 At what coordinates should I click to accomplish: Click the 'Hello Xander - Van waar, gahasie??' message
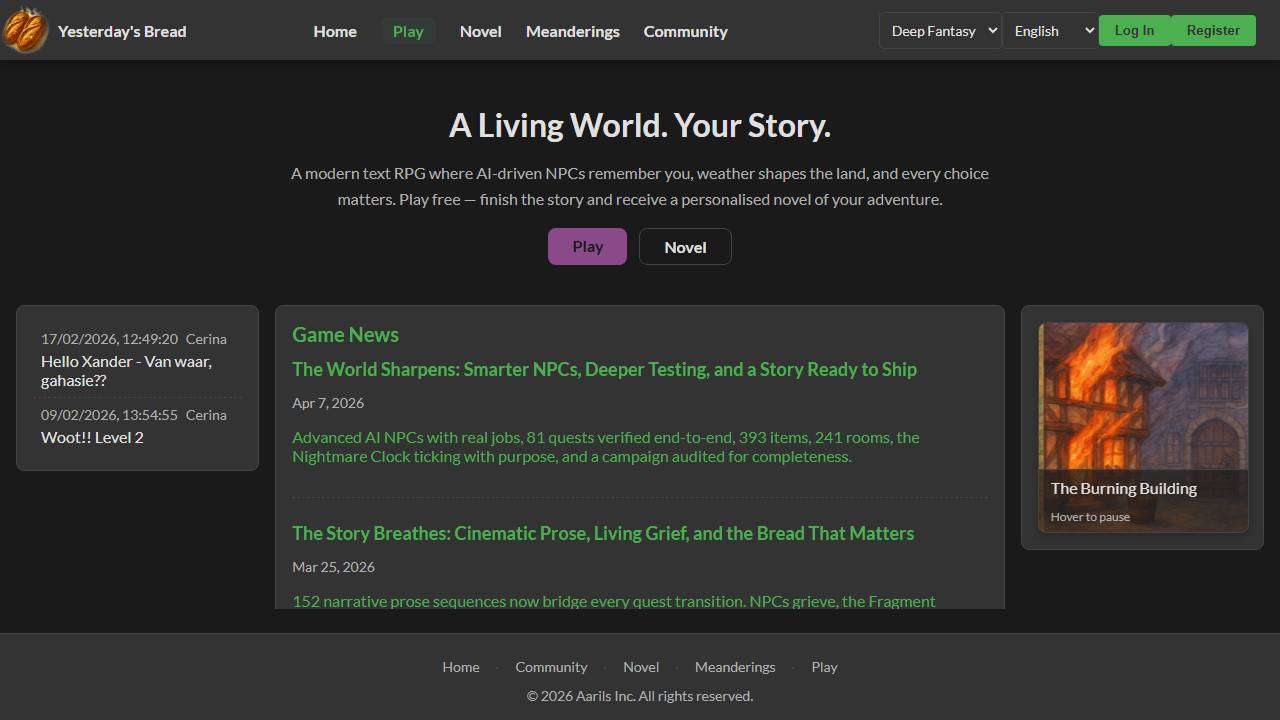(126, 371)
